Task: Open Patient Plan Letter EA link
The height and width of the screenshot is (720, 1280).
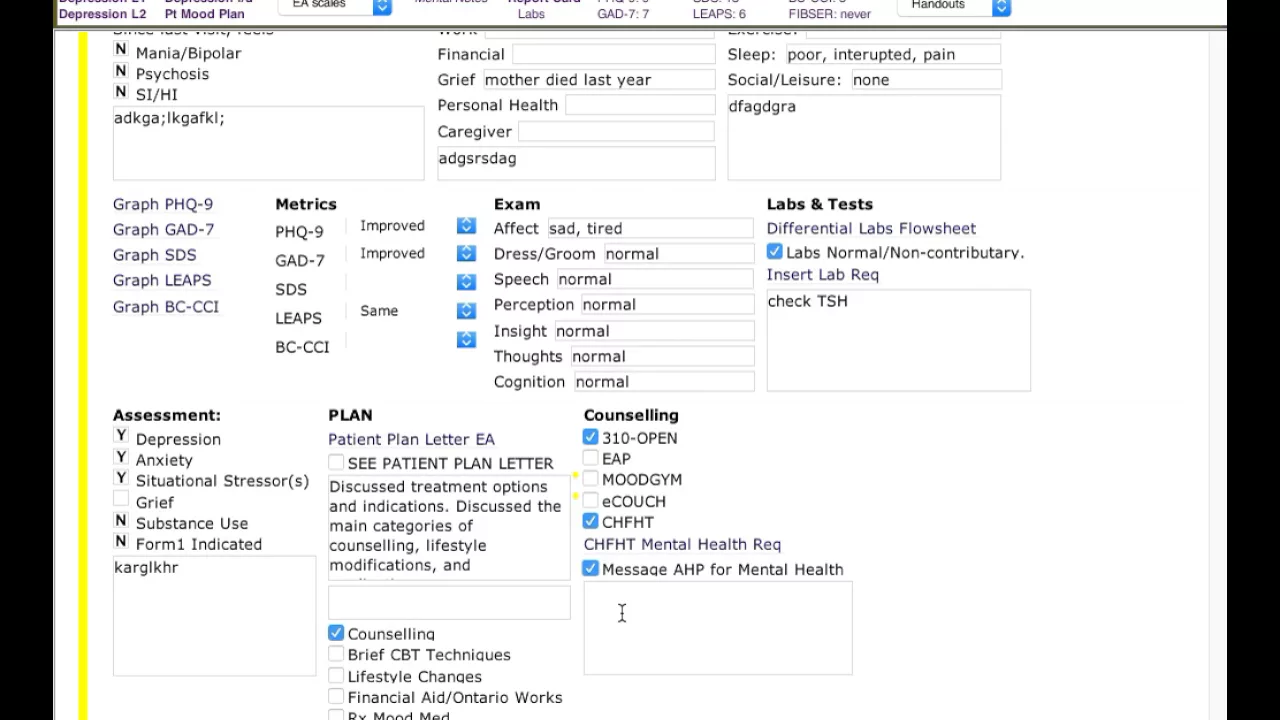Action: pyautogui.click(x=411, y=439)
